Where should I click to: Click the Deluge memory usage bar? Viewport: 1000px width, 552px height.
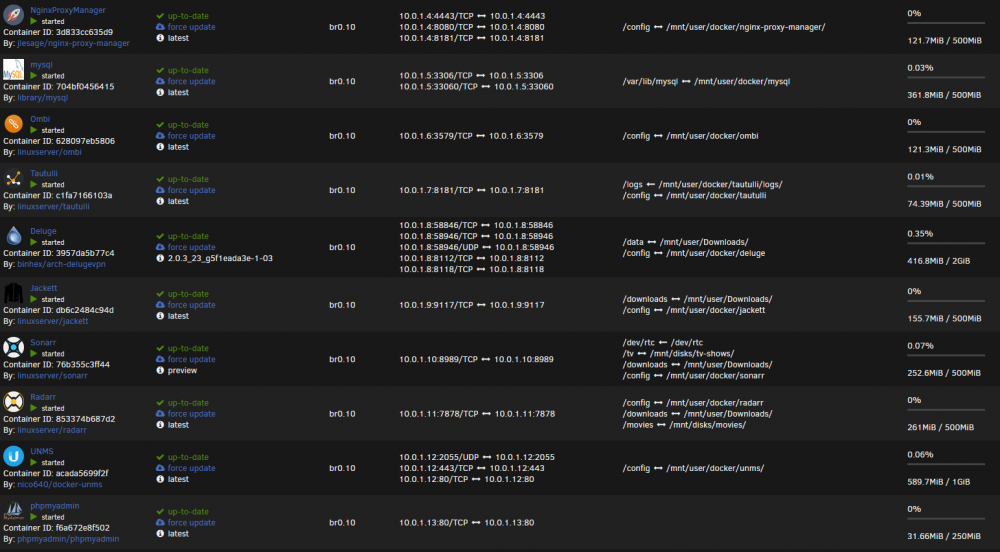946,243
